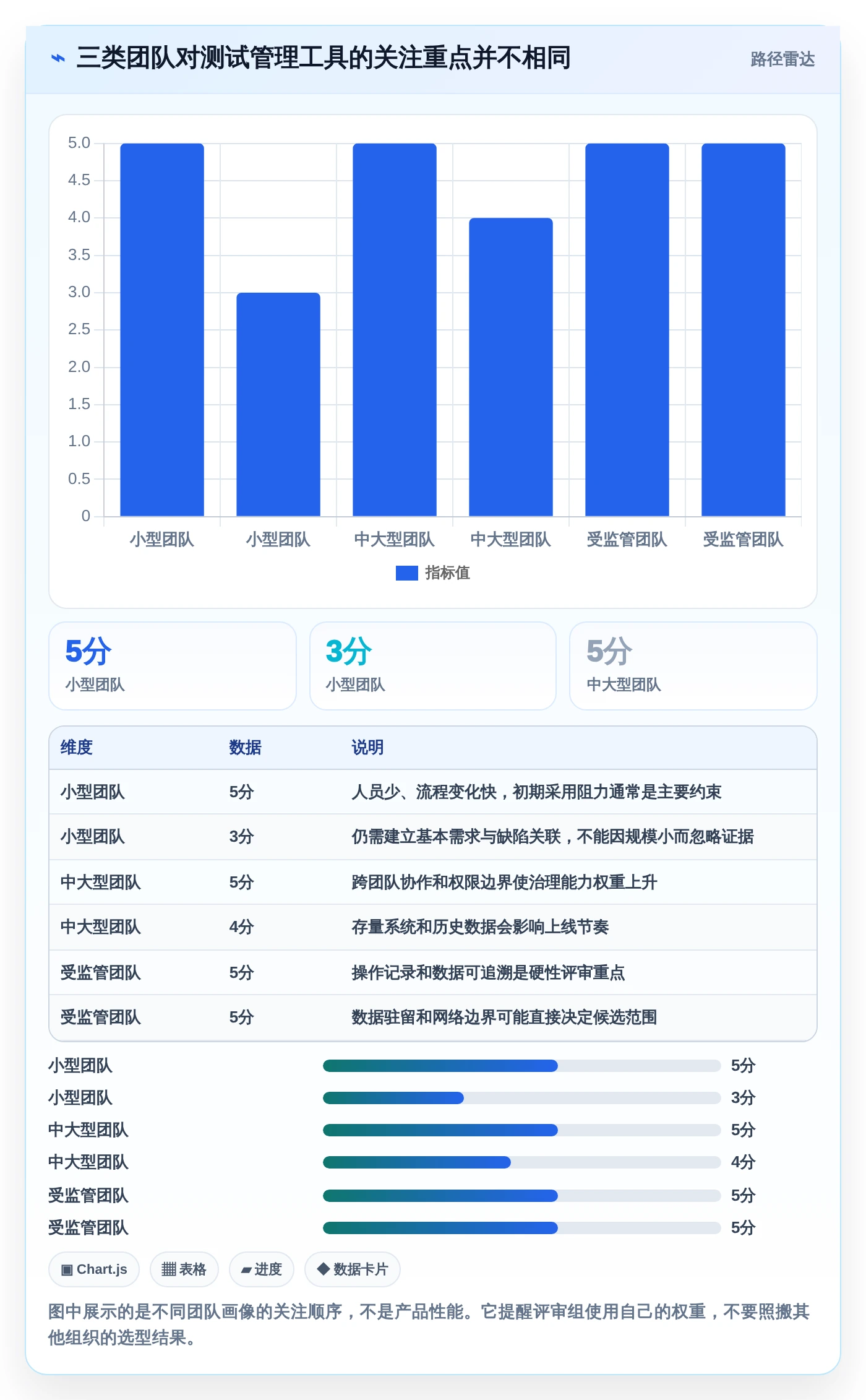This screenshot has height=1400, width=866.
Task: Click the lightning icon beside the title
Action: [x=58, y=58]
